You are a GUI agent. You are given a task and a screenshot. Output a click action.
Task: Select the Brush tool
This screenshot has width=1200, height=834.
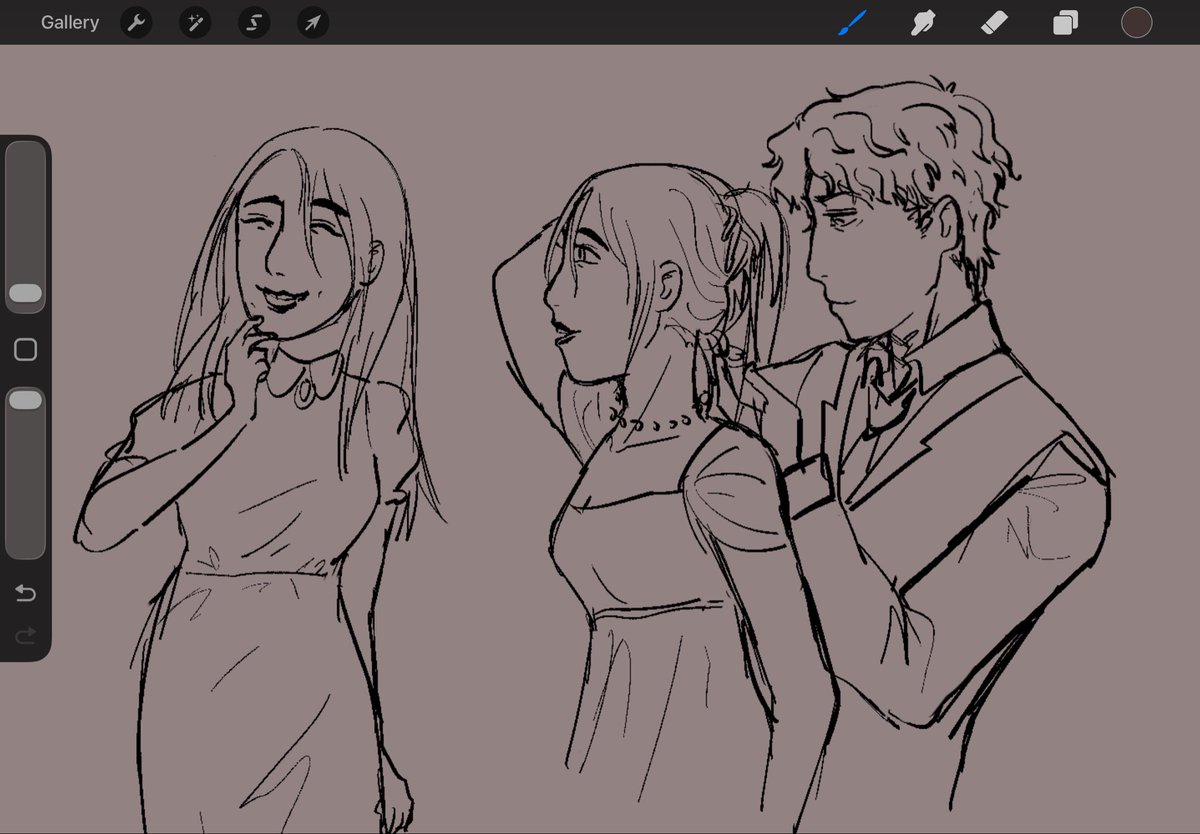point(853,22)
